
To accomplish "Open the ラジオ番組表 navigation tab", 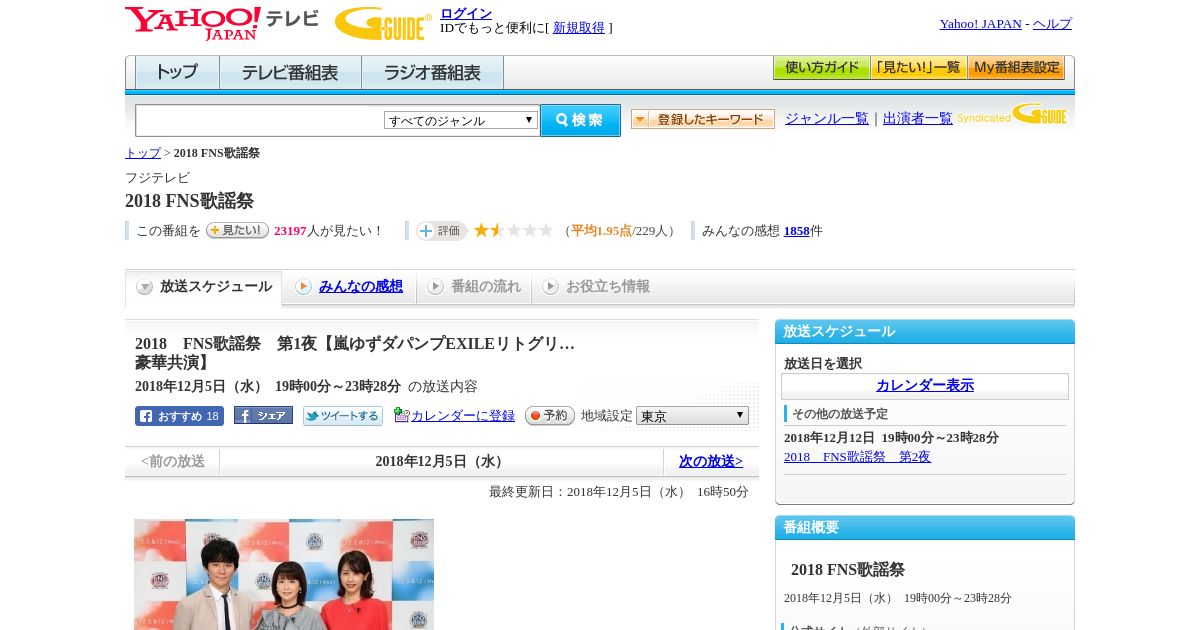I will point(432,72).
